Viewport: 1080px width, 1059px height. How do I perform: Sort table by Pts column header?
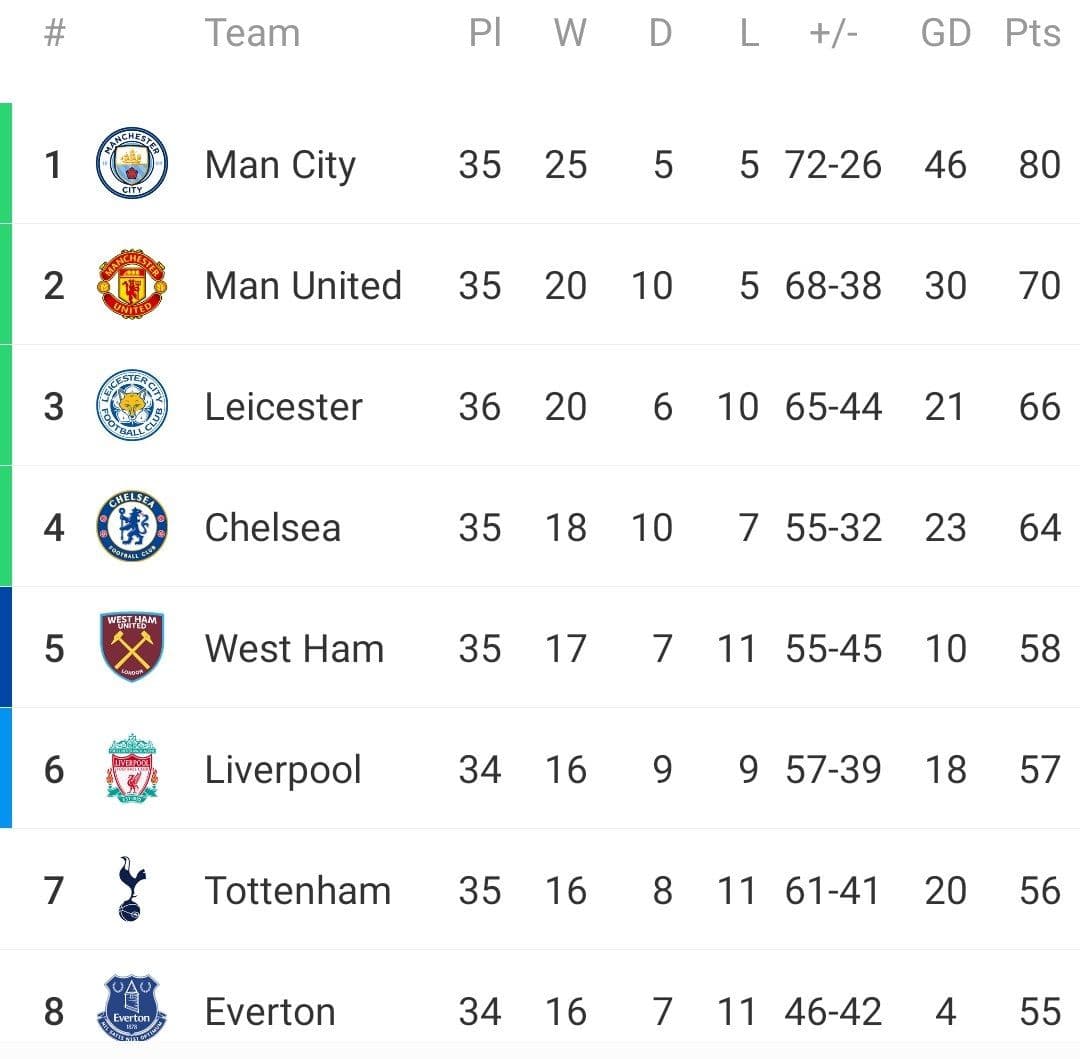point(1032,33)
